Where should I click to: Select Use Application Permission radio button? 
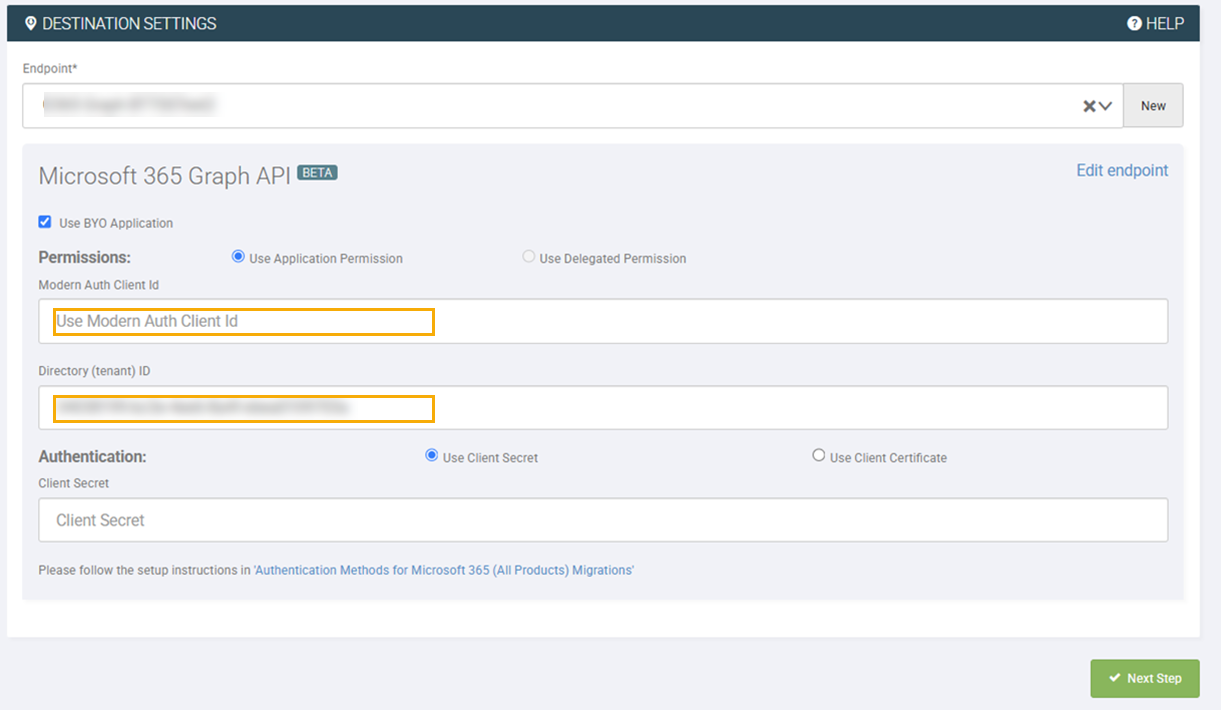[238, 257]
